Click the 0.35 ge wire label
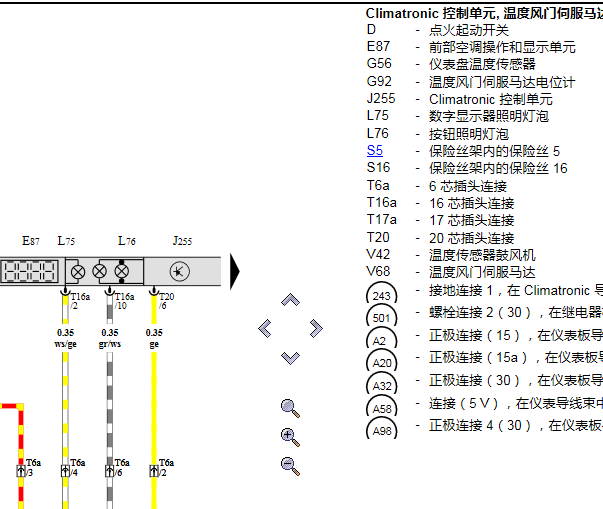This screenshot has height=509, width=603. pyautogui.click(x=154, y=338)
